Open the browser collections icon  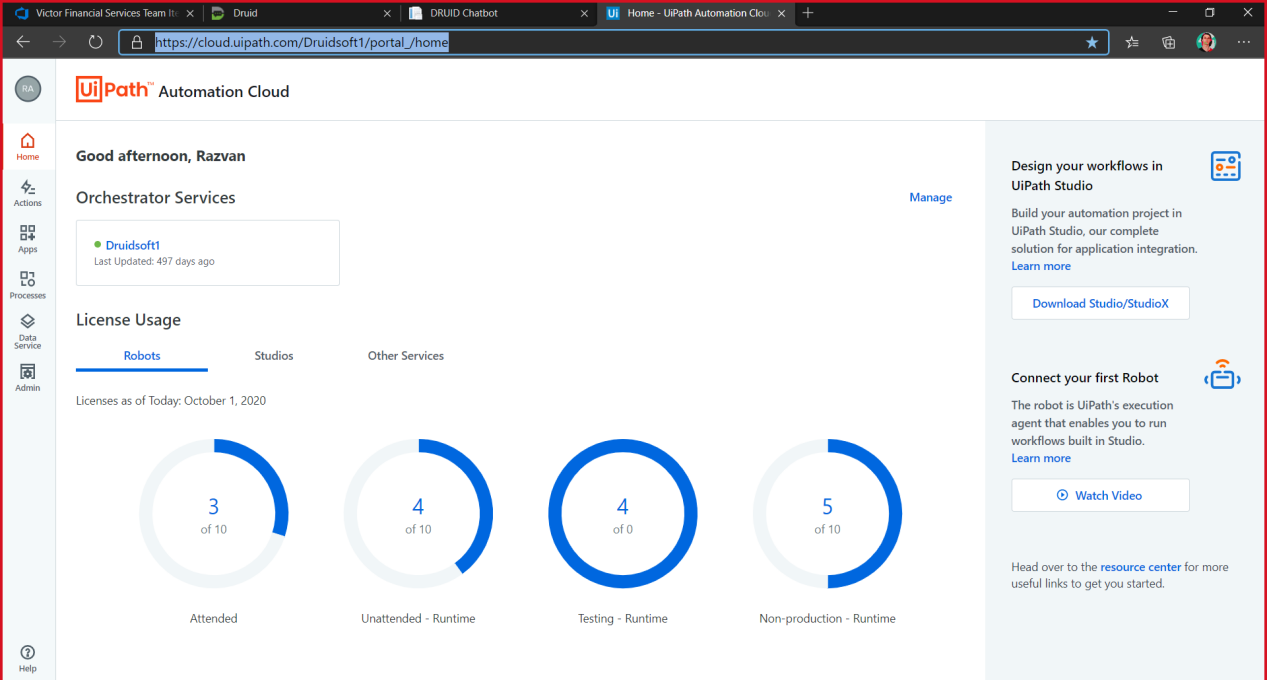(1168, 42)
